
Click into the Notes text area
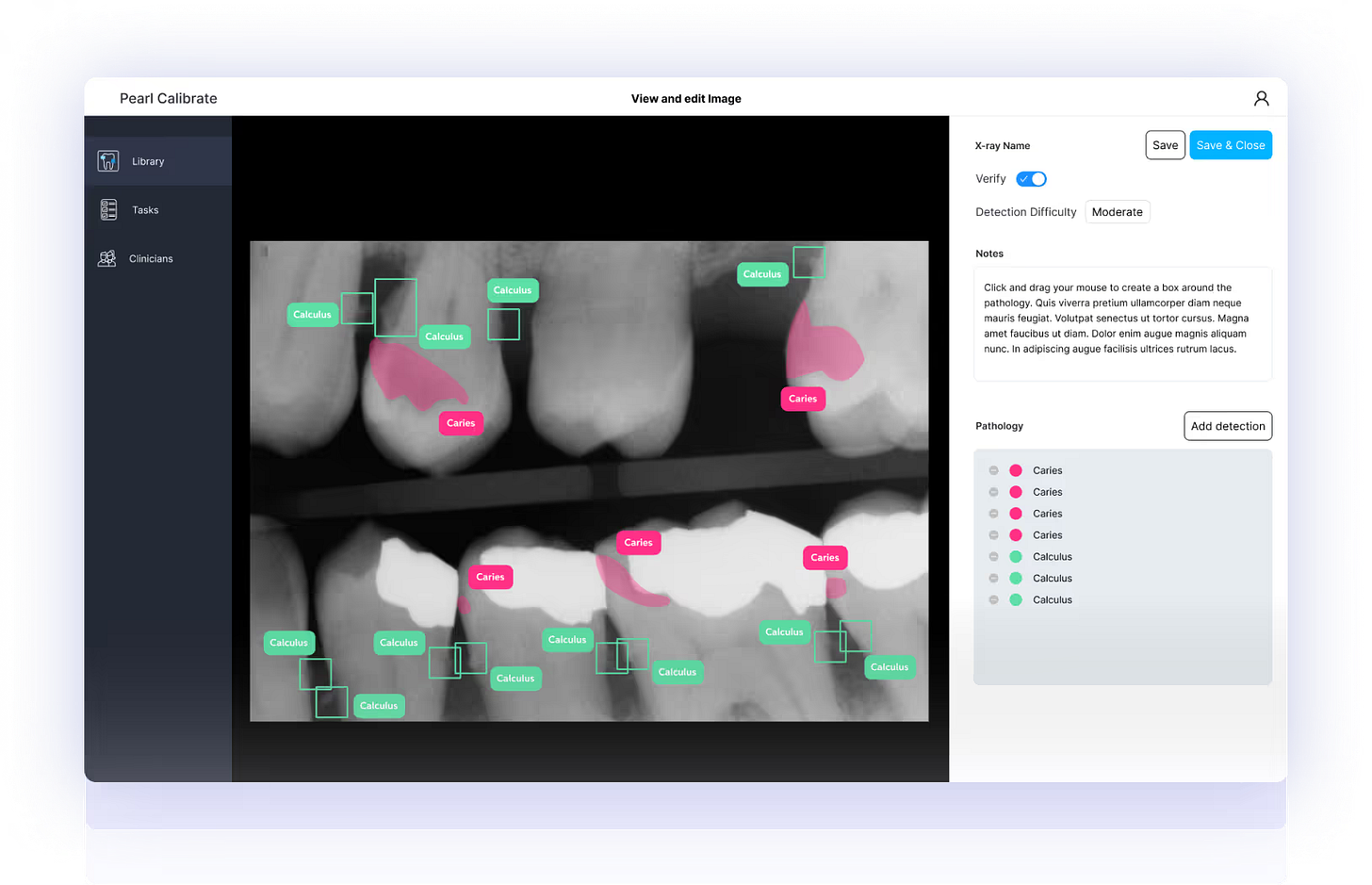pos(1122,324)
